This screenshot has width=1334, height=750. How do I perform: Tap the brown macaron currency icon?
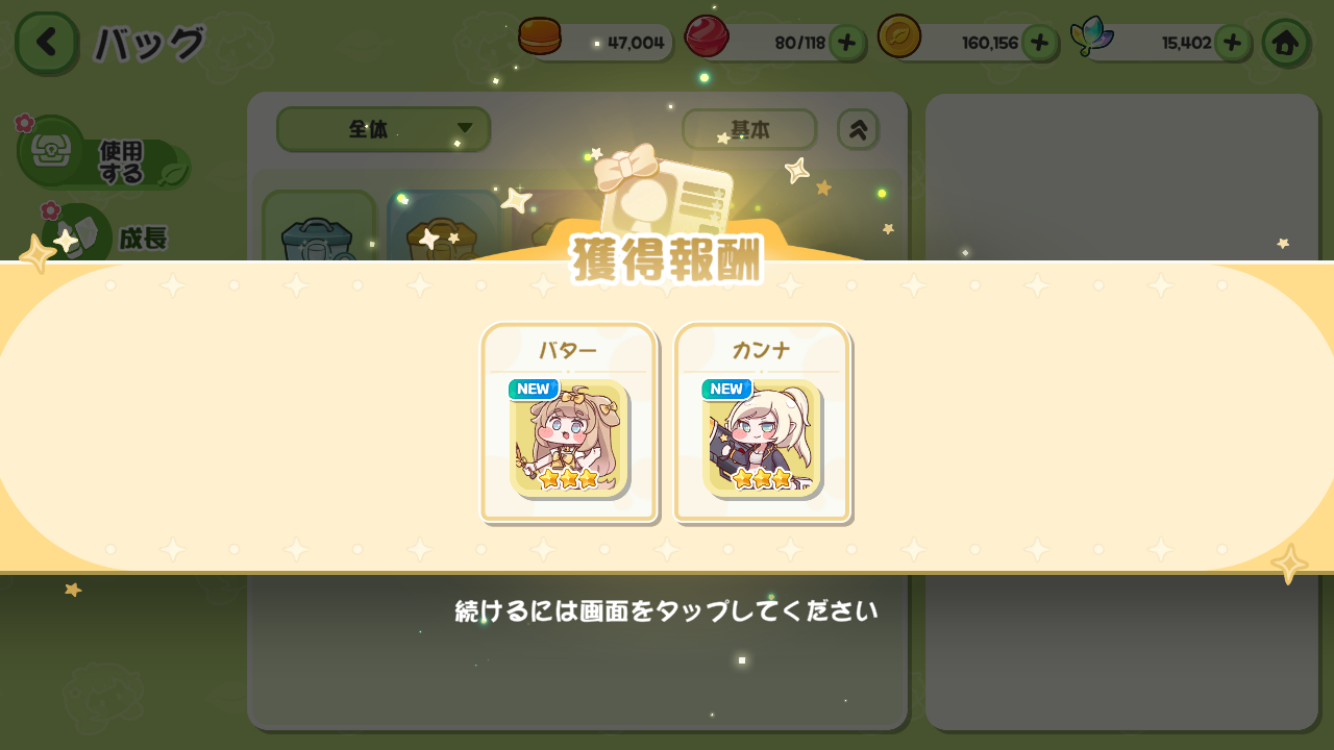(x=540, y=38)
